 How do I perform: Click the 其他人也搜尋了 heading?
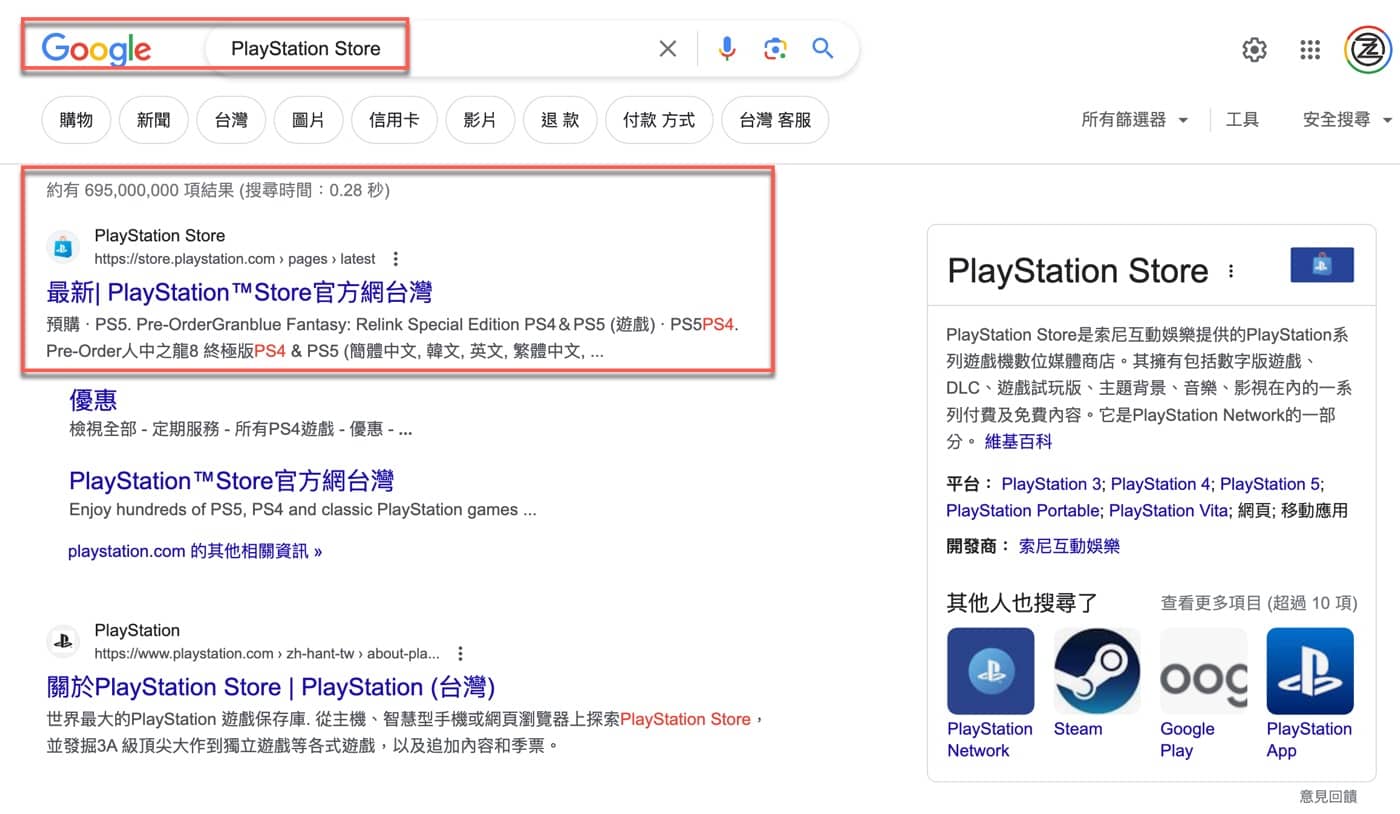(1022, 603)
